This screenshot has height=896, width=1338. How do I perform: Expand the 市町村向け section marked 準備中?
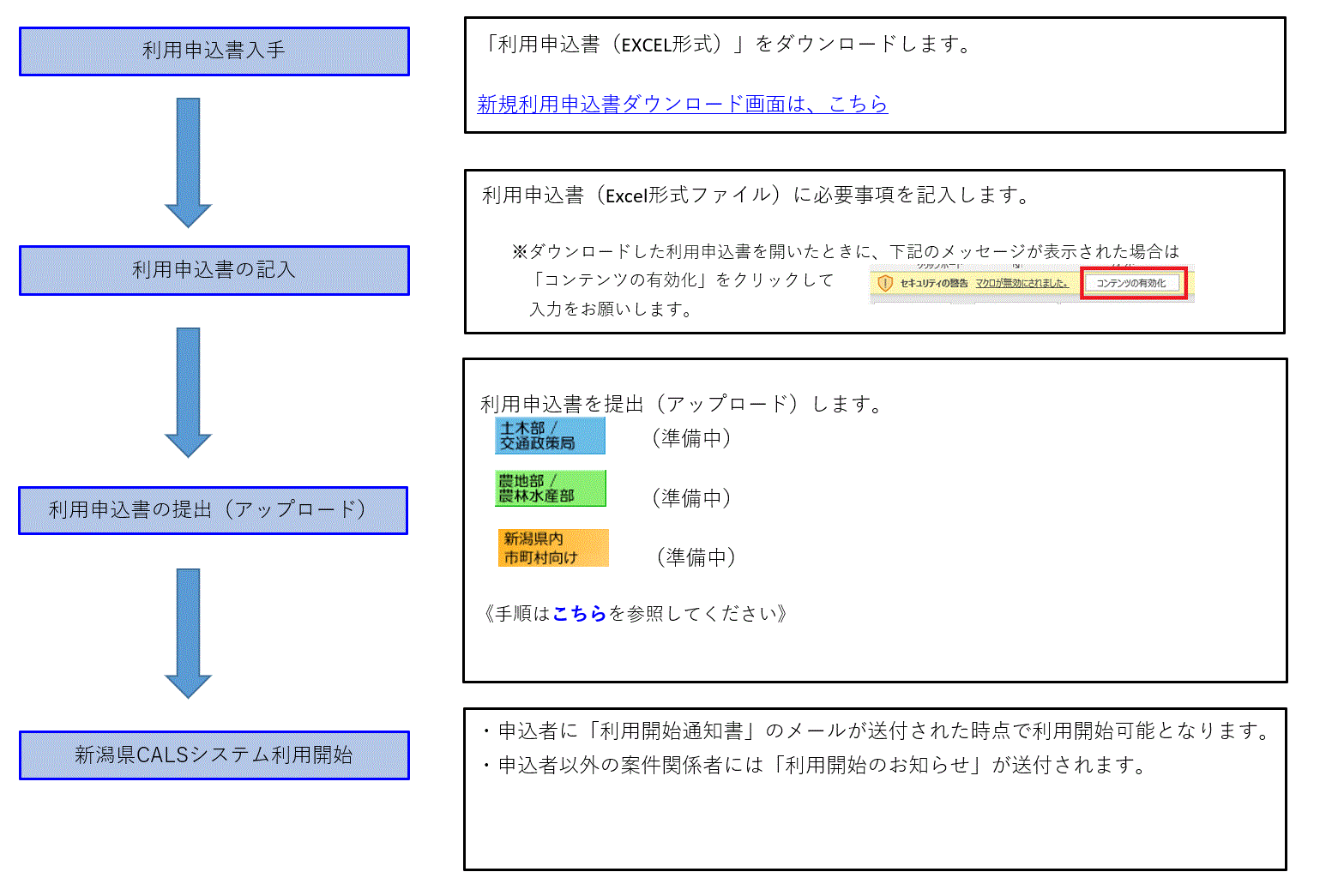tap(695, 556)
